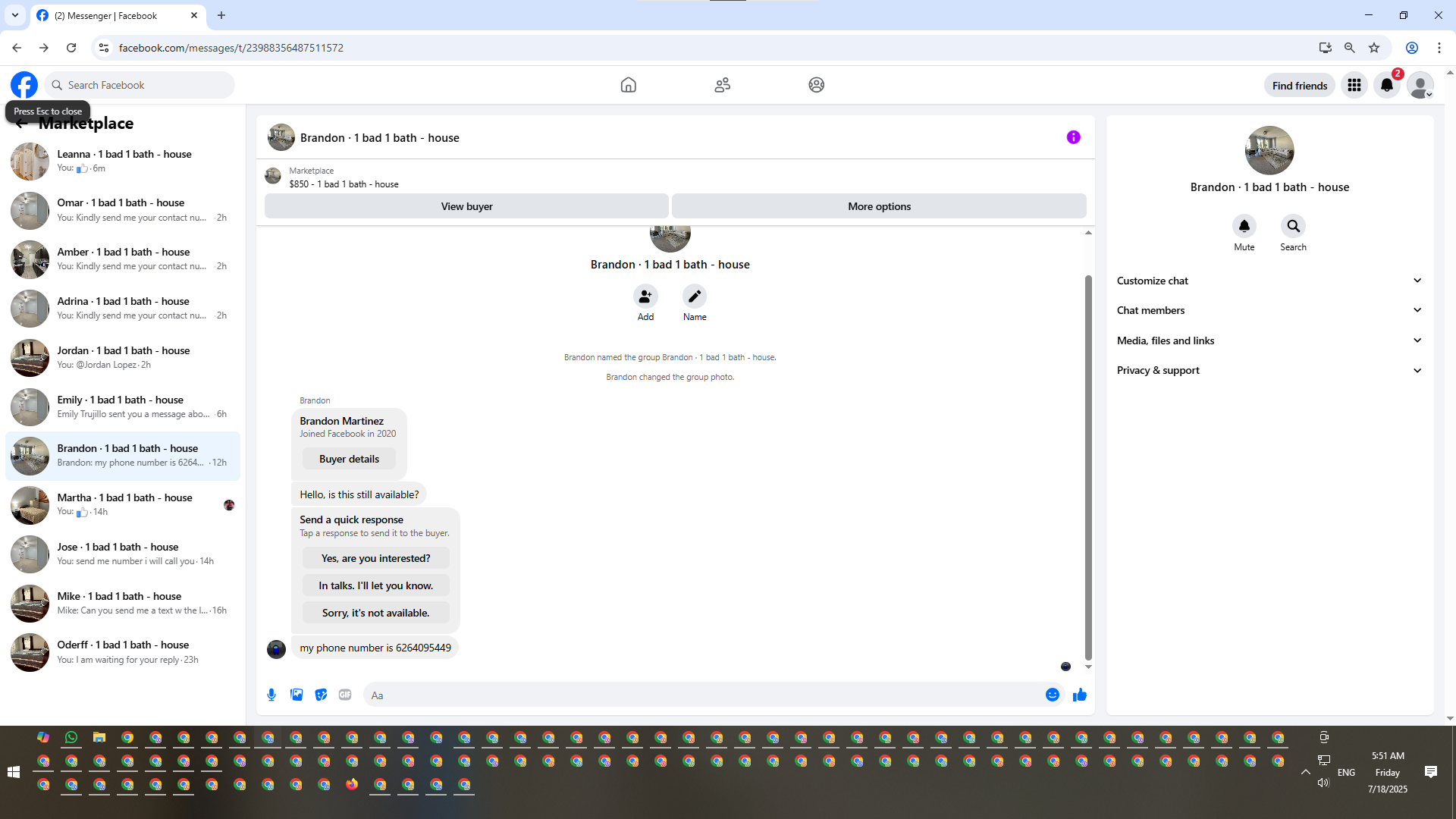Expand Customize chat section
Viewport: 1456px width, 819px height.
tap(1269, 281)
